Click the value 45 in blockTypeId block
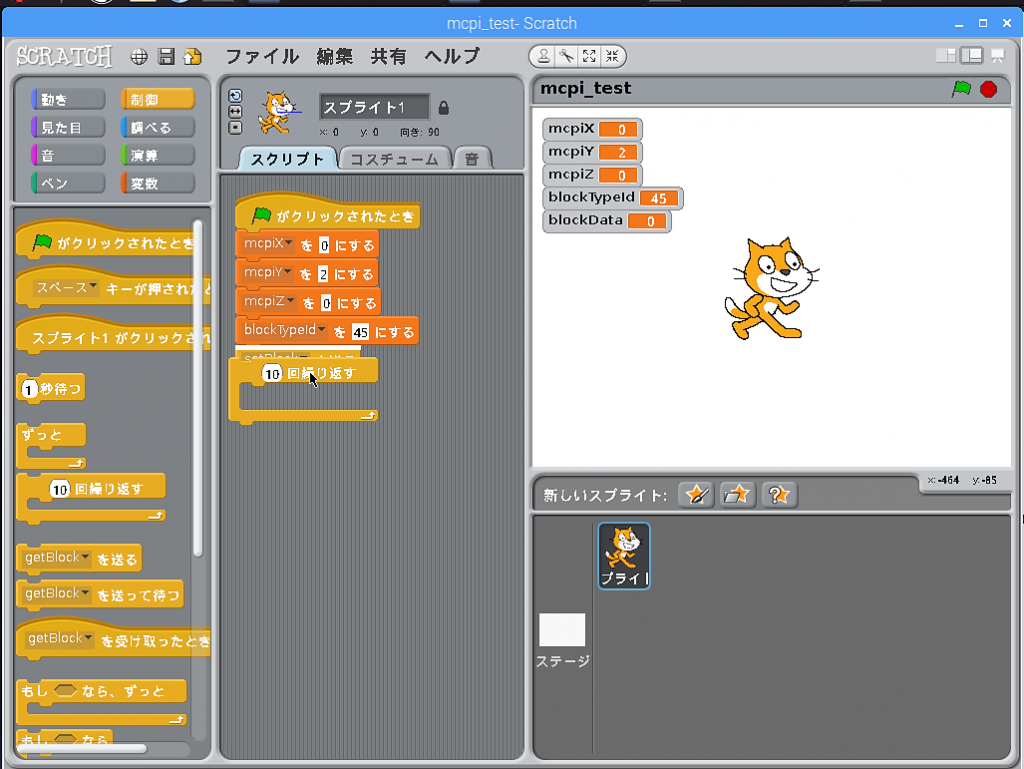 (360, 332)
